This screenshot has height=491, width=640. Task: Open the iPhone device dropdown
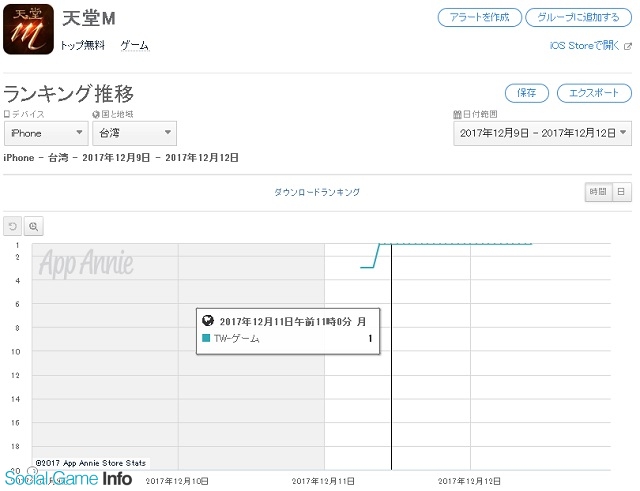(46, 133)
